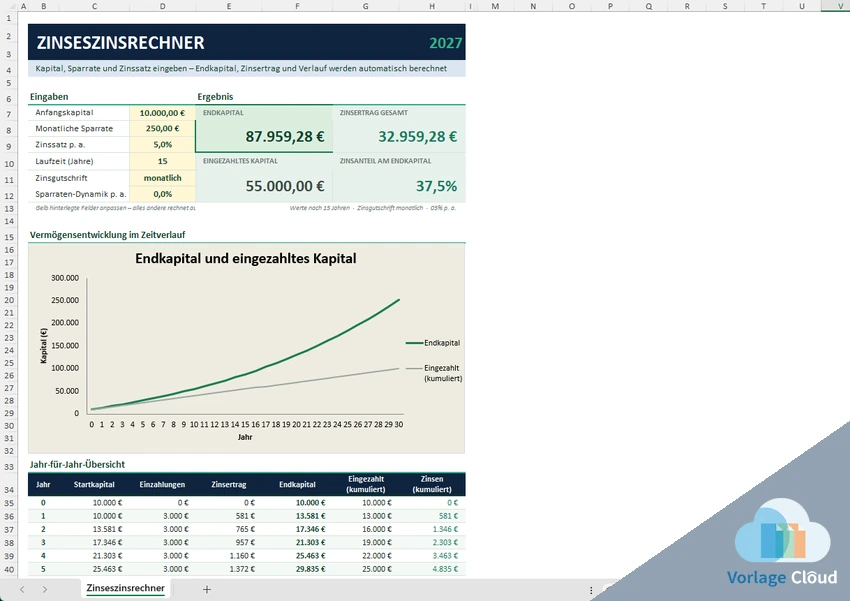Click the Endkapital result 87.959,28 €
850x601 pixels.
point(285,137)
